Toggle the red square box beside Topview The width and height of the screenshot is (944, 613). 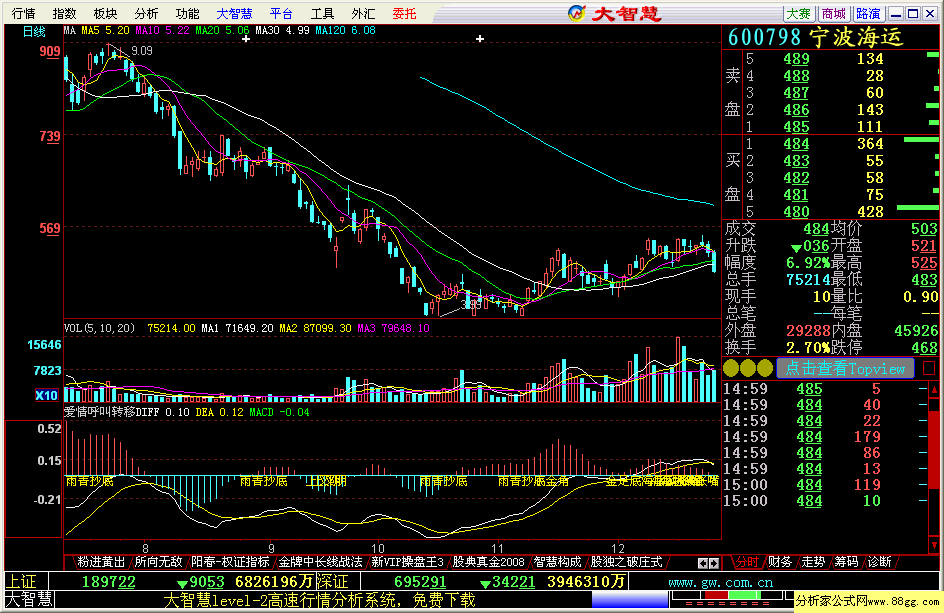(x=929, y=368)
